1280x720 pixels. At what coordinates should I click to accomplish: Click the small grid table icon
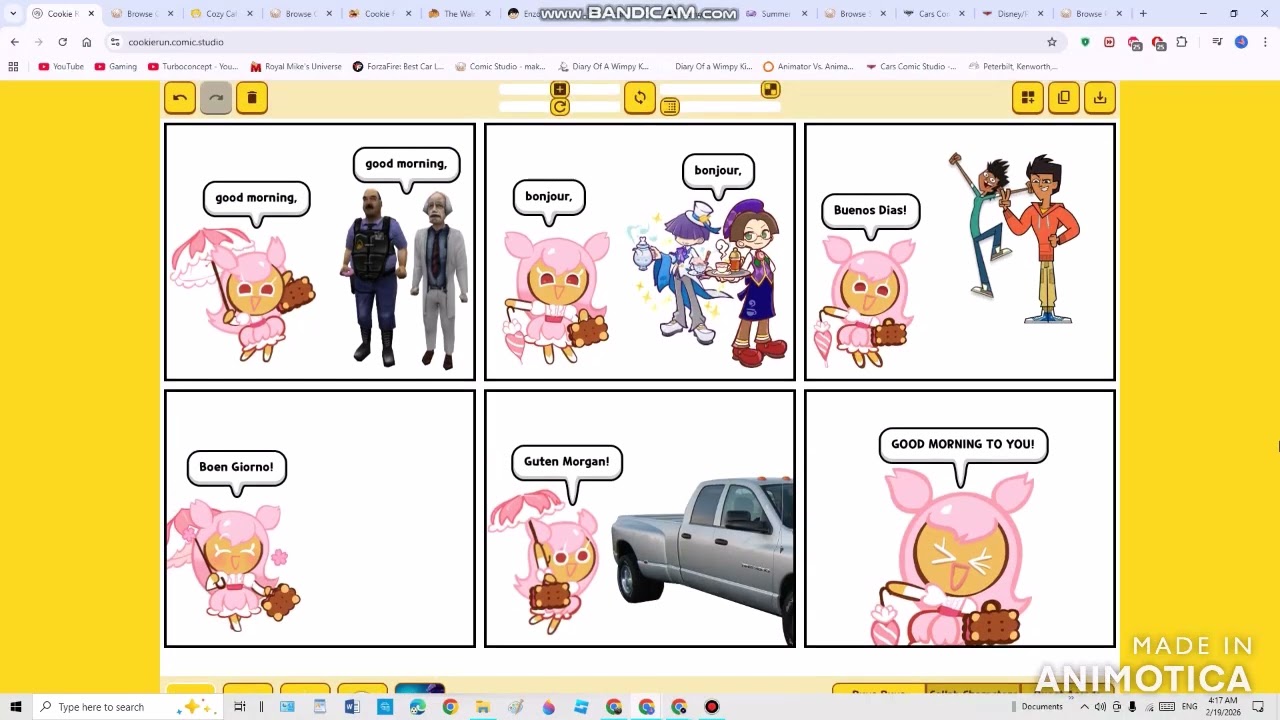(670, 107)
